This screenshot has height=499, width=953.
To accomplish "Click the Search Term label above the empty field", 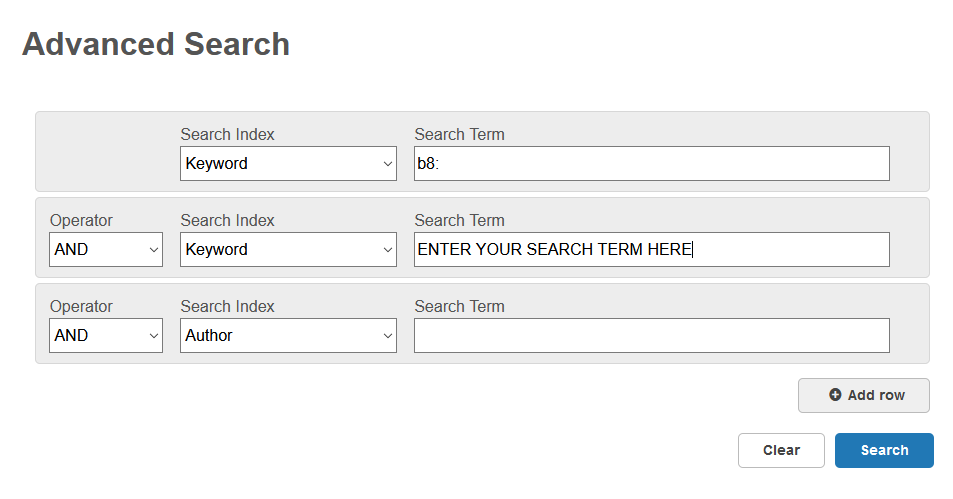I will (x=459, y=306).
